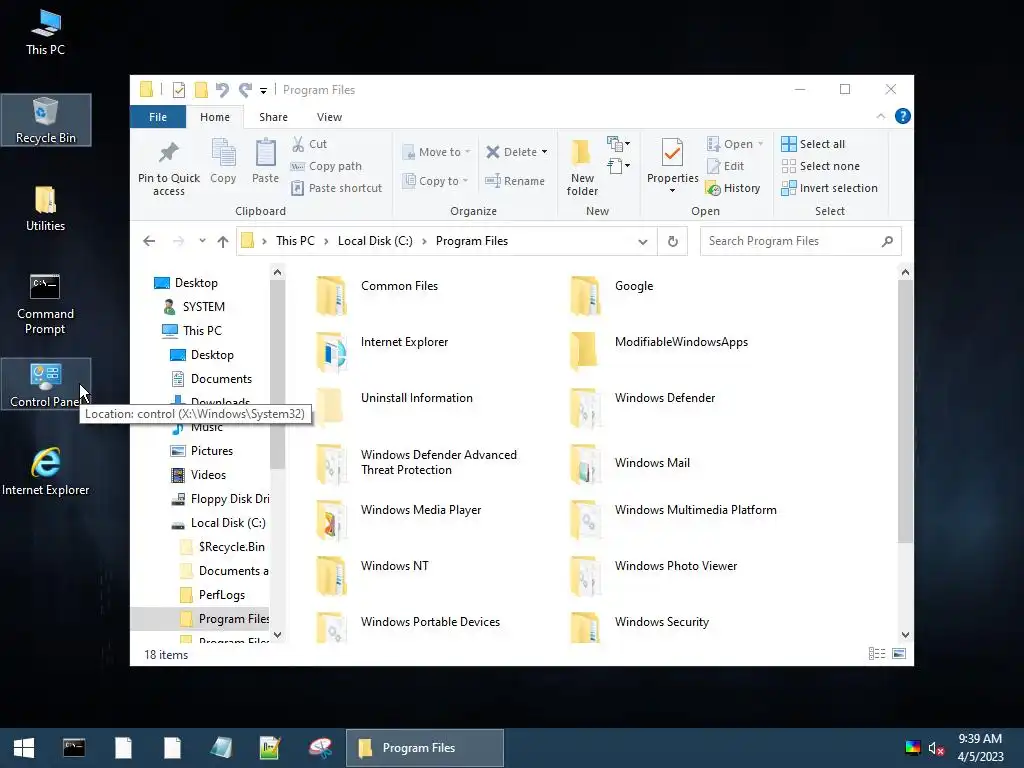Click the muted volume tray icon
This screenshot has width=1024, height=768.
click(936, 748)
